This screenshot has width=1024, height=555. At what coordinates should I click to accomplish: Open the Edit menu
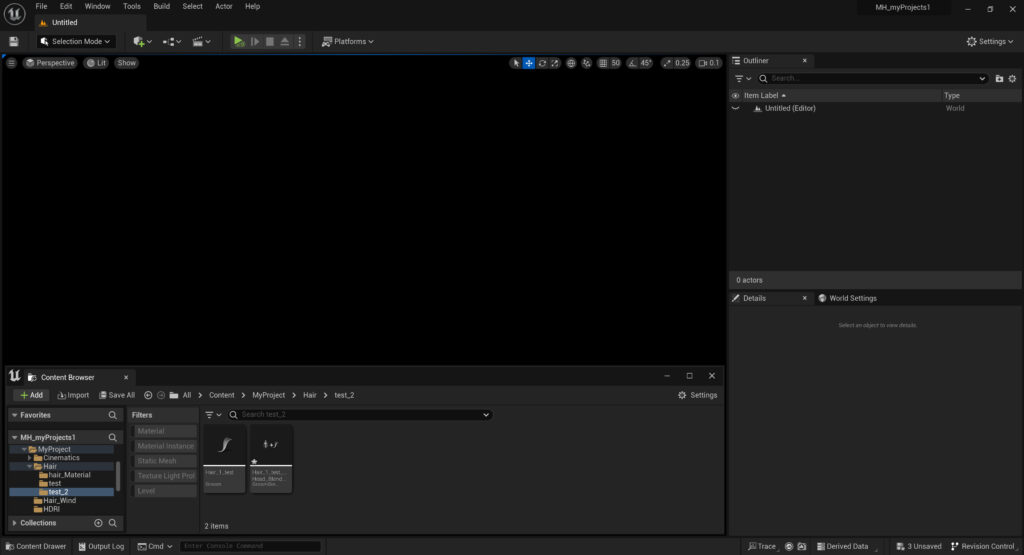66,7
